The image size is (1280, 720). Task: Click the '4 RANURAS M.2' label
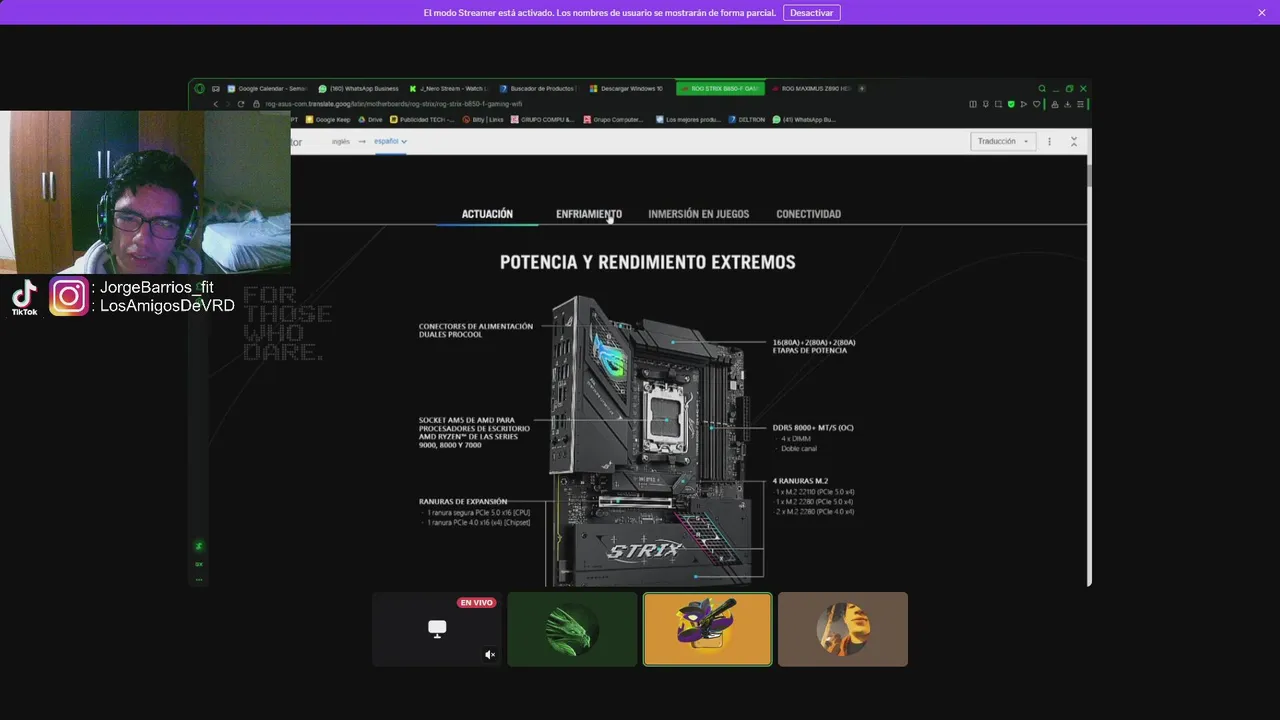click(x=800, y=481)
